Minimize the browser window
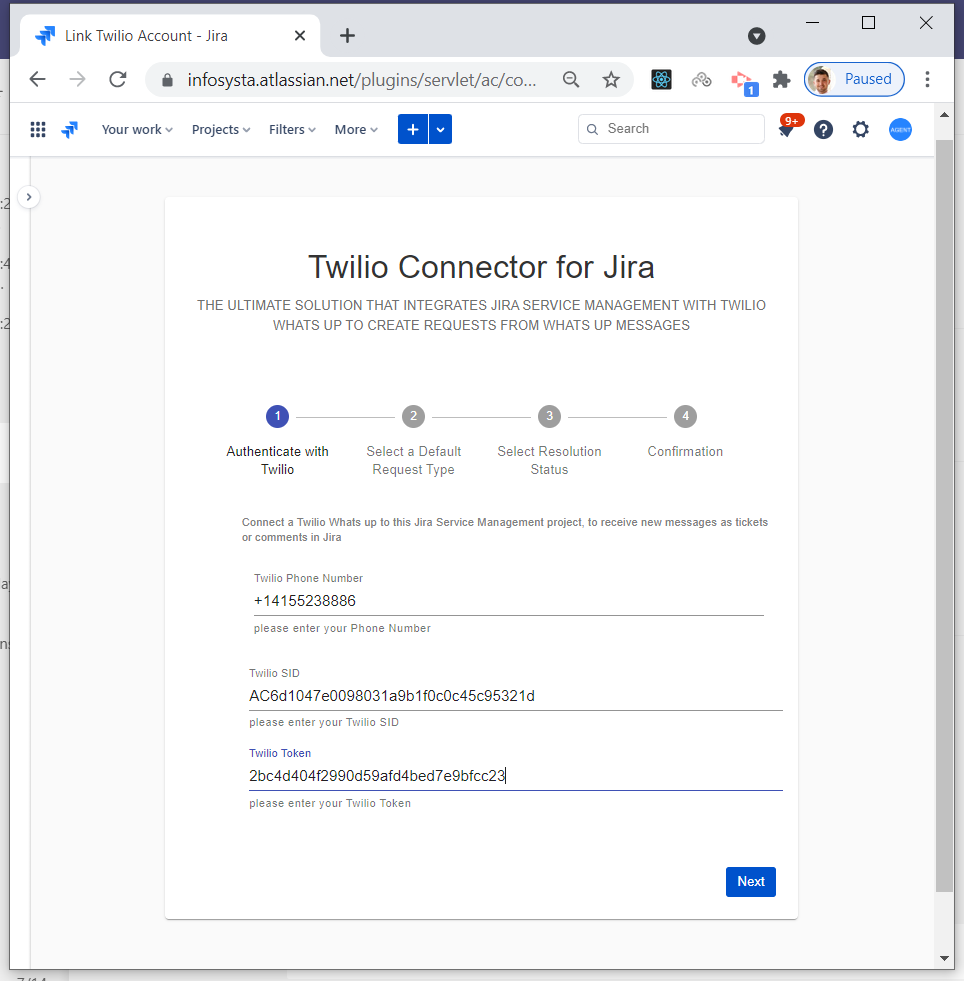The image size is (964, 981). click(x=812, y=23)
